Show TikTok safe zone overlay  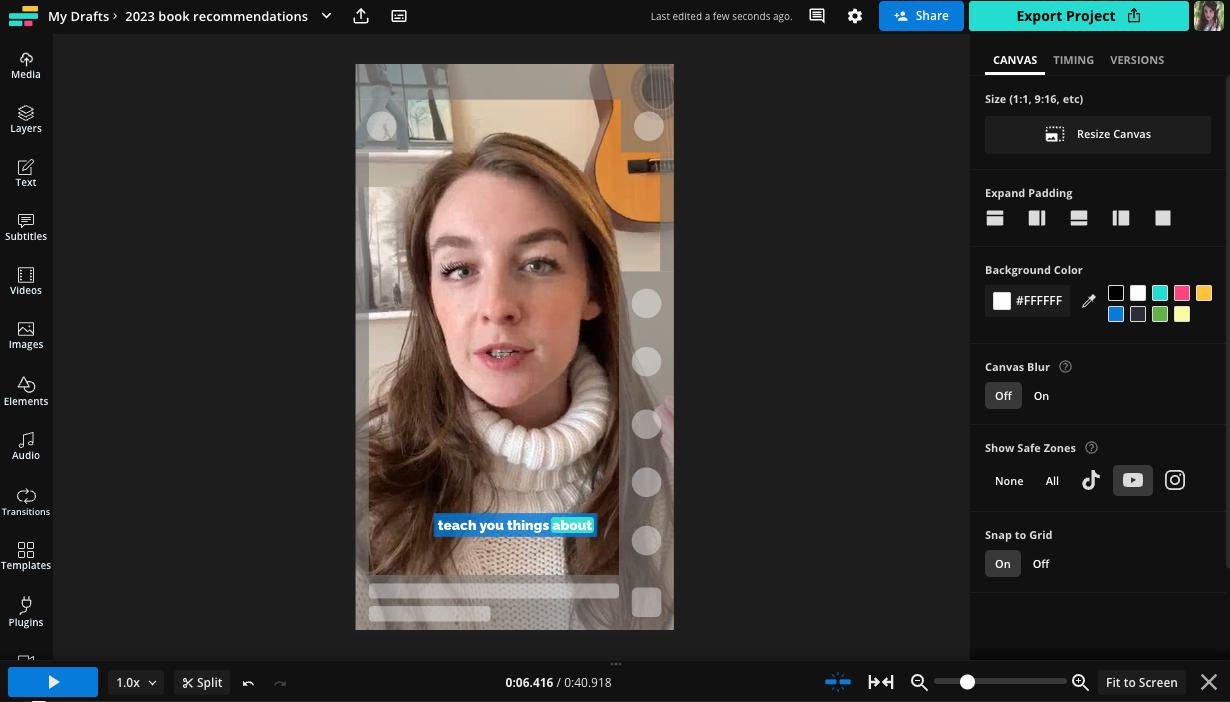coord(1090,480)
